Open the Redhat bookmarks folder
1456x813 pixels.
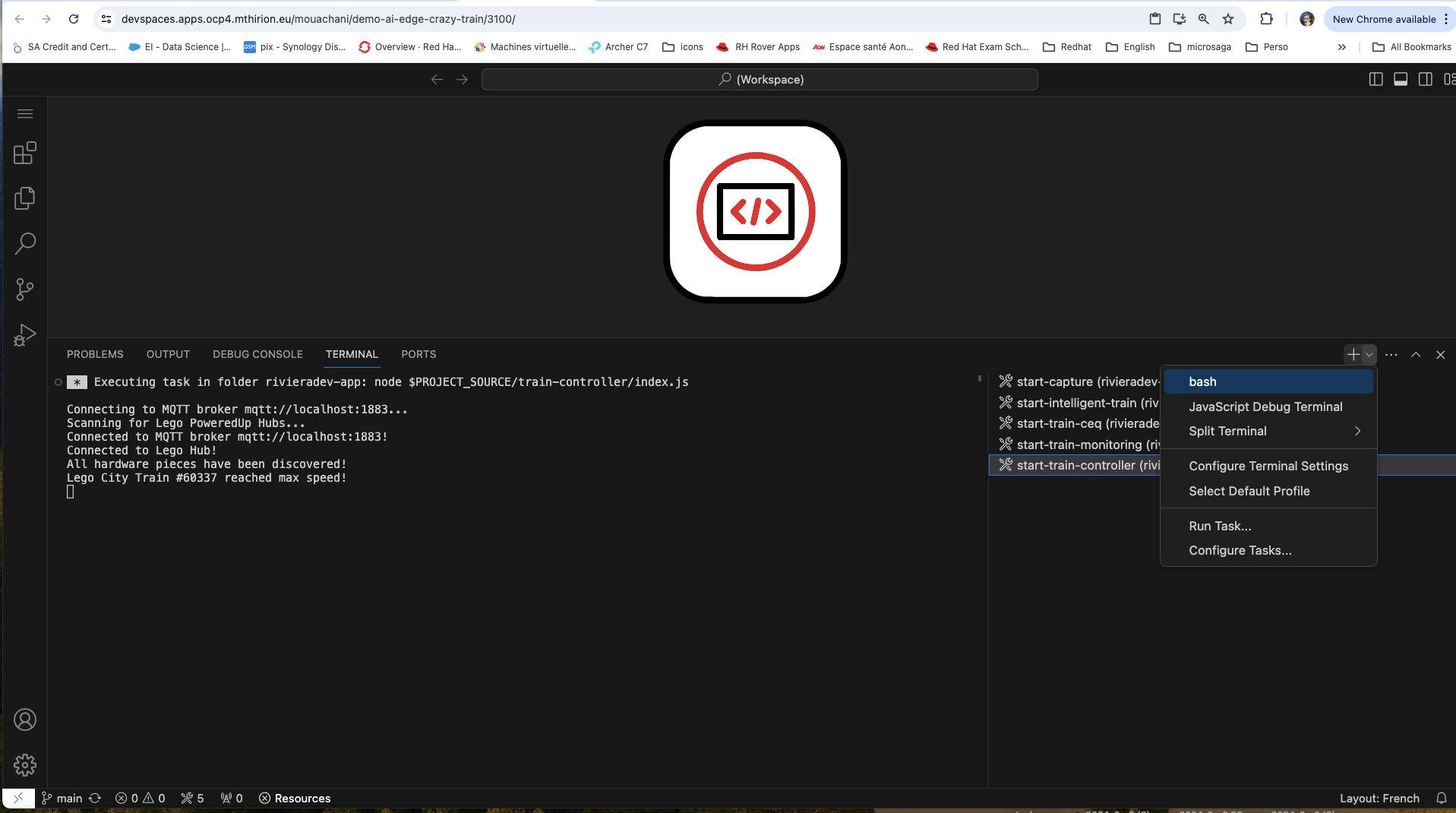1067,47
